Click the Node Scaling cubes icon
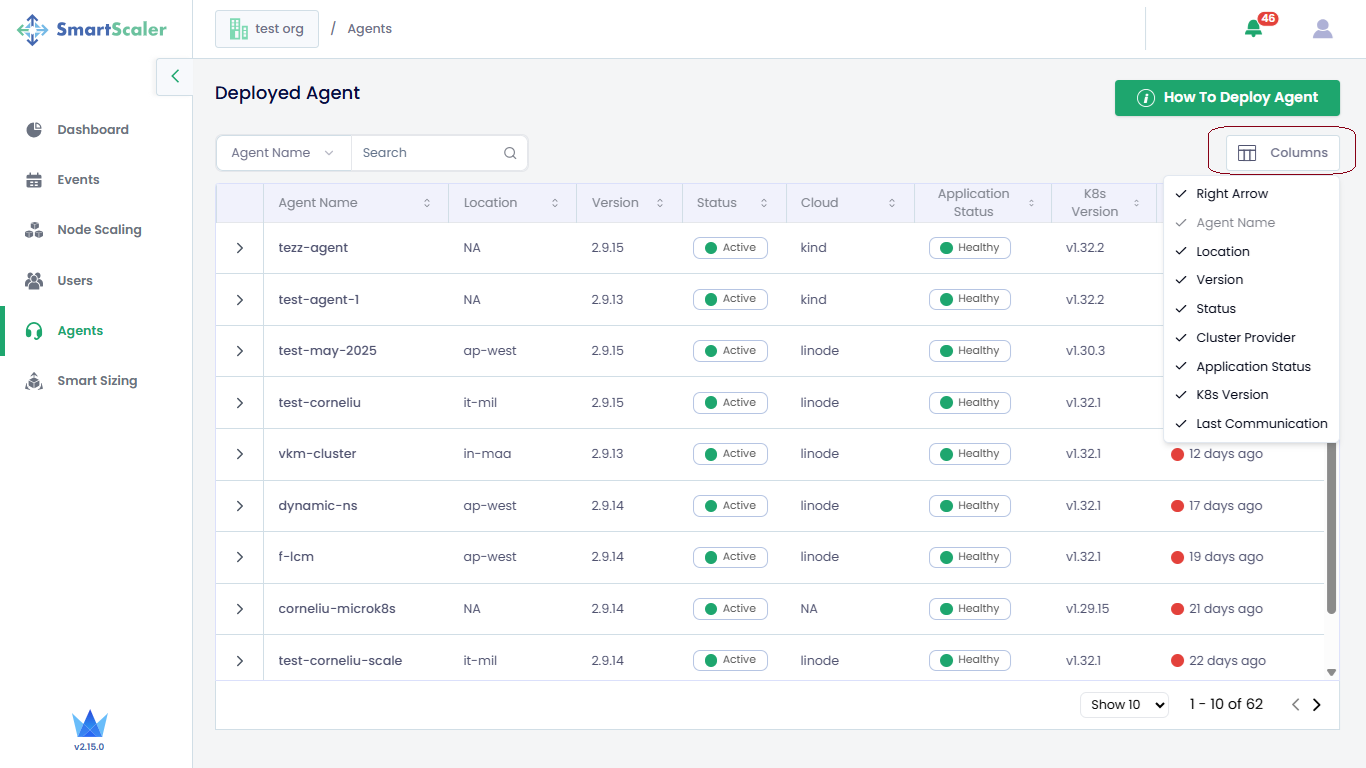The width and height of the screenshot is (1366, 768). pos(34,230)
